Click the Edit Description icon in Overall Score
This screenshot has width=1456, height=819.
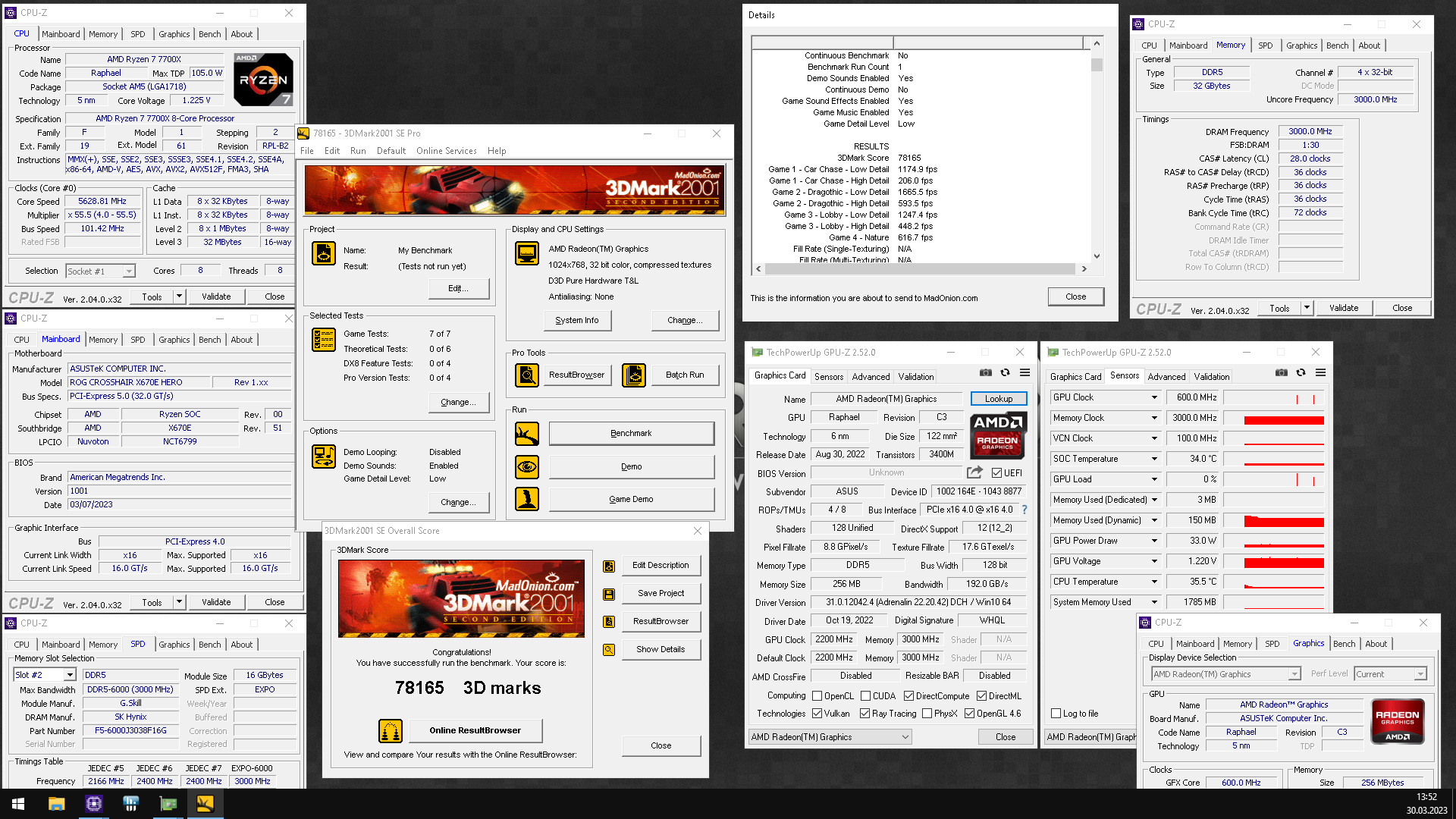[609, 566]
